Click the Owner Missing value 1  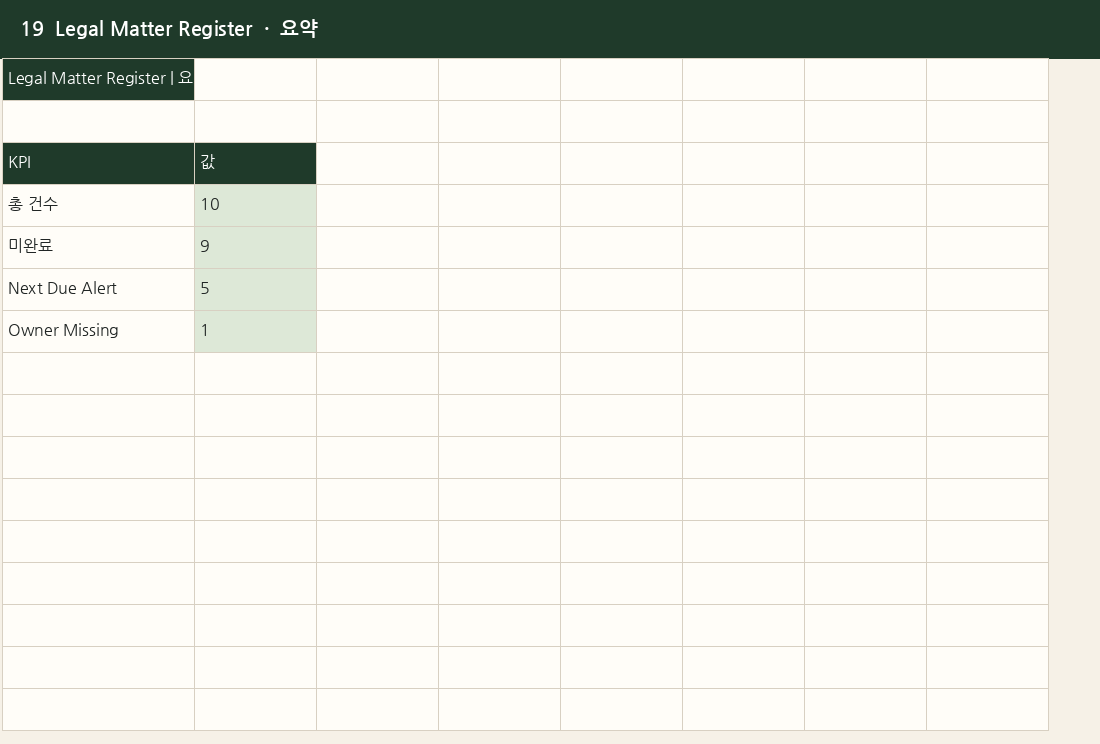[x=255, y=332]
